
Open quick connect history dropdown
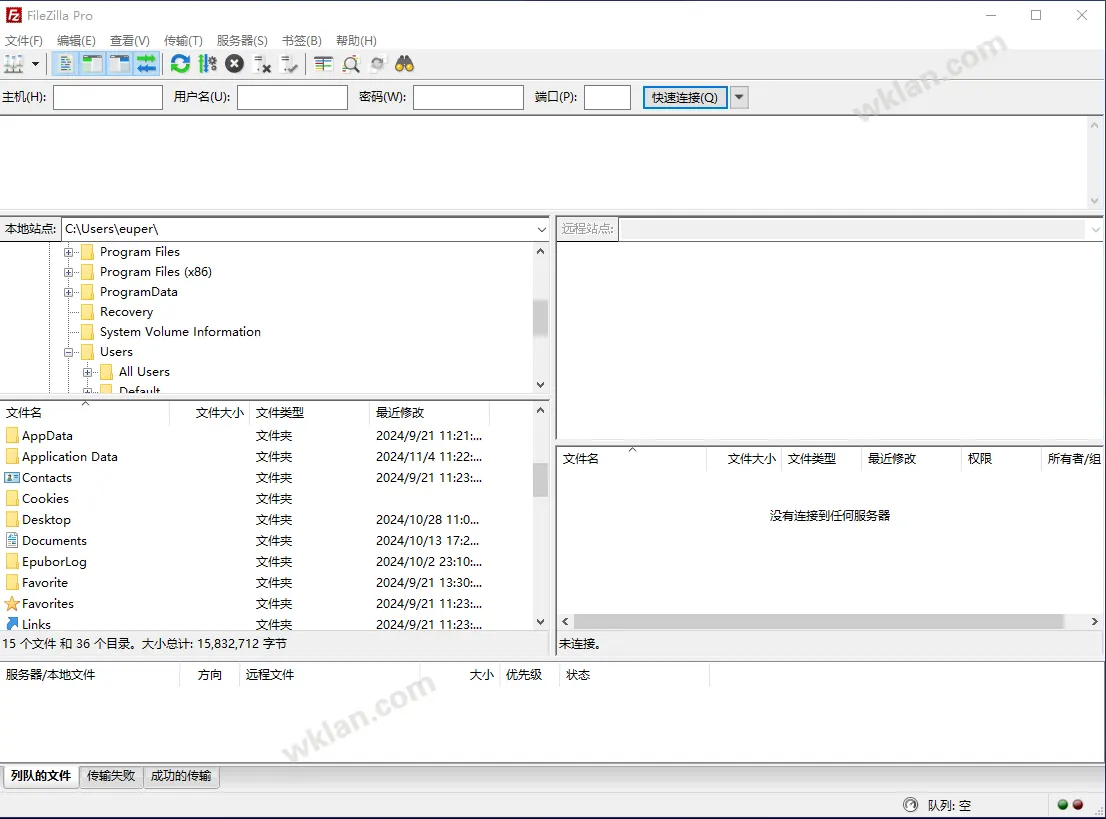[739, 97]
